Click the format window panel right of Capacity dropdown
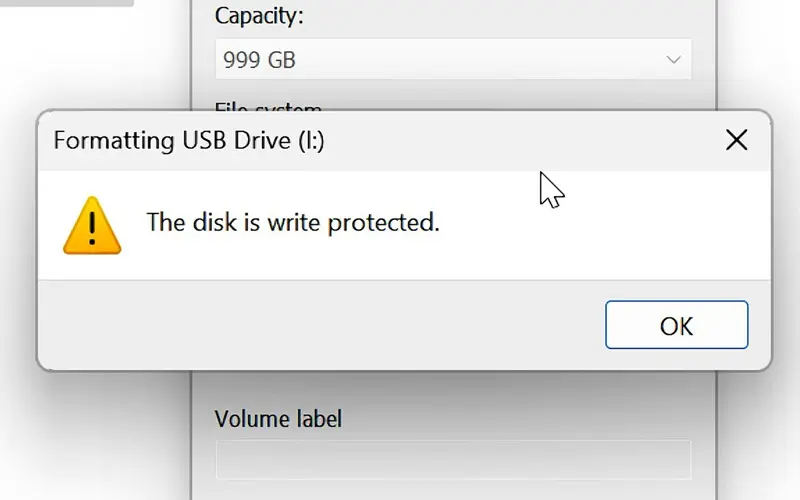This screenshot has width=800, height=500. click(x=704, y=60)
